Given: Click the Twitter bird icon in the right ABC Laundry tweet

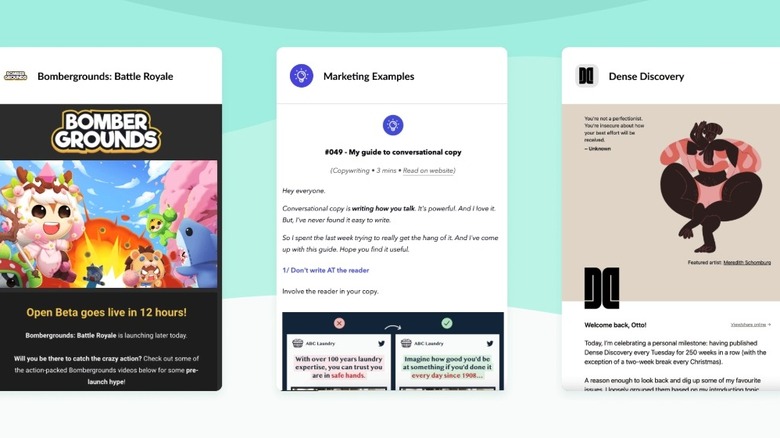Looking at the screenshot, I should 490,343.
